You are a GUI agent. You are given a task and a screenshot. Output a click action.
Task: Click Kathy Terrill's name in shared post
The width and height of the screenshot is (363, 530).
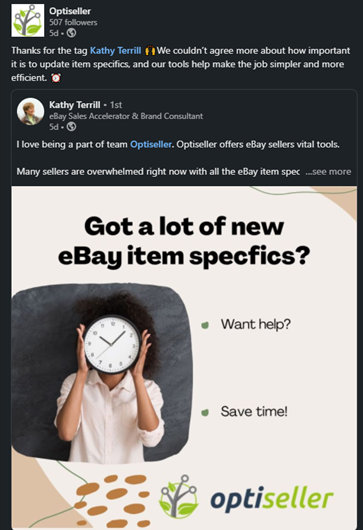point(74,105)
